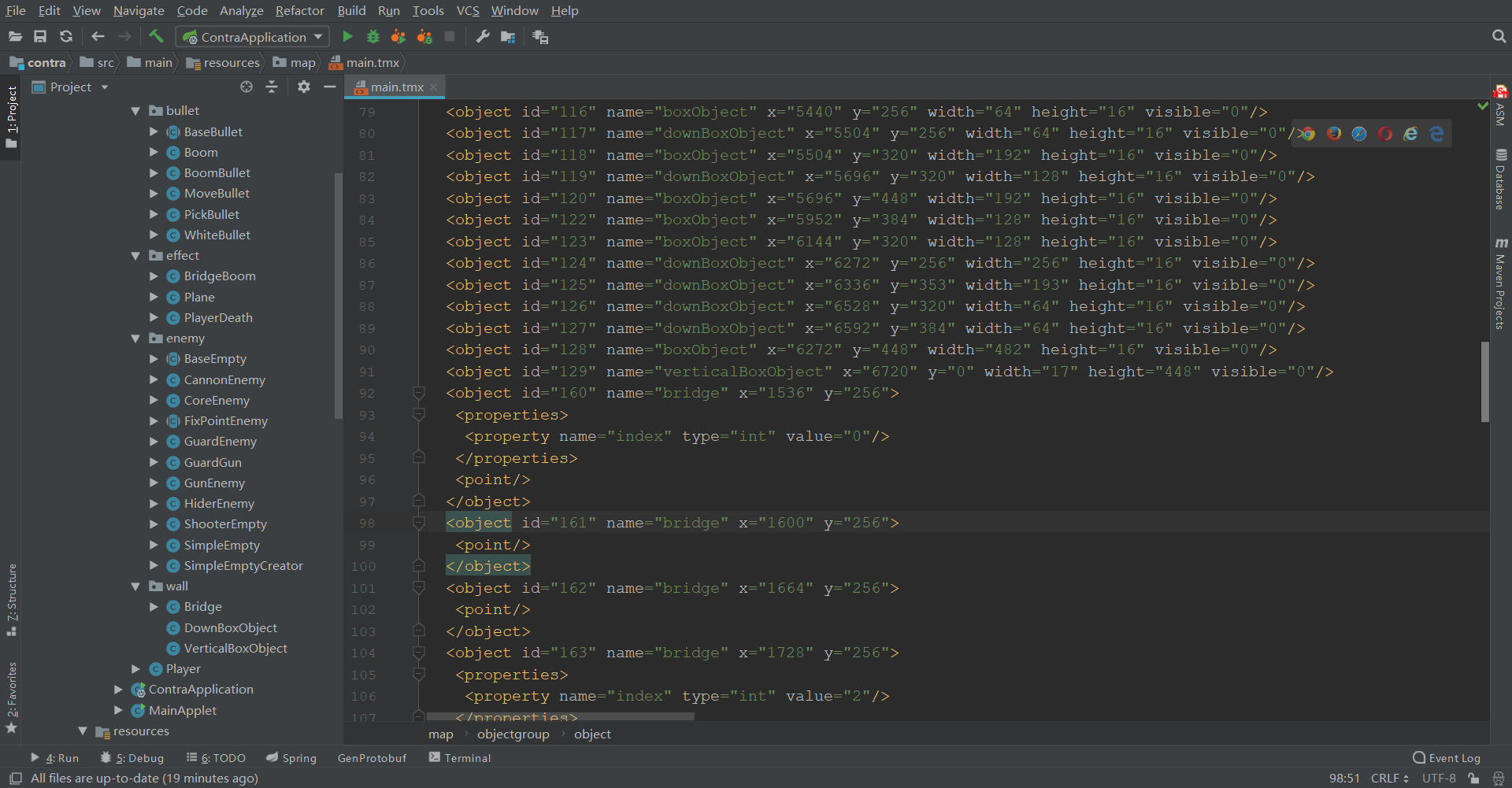Click the profiler run icon
The height and width of the screenshot is (788, 1512).
tap(424, 36)
